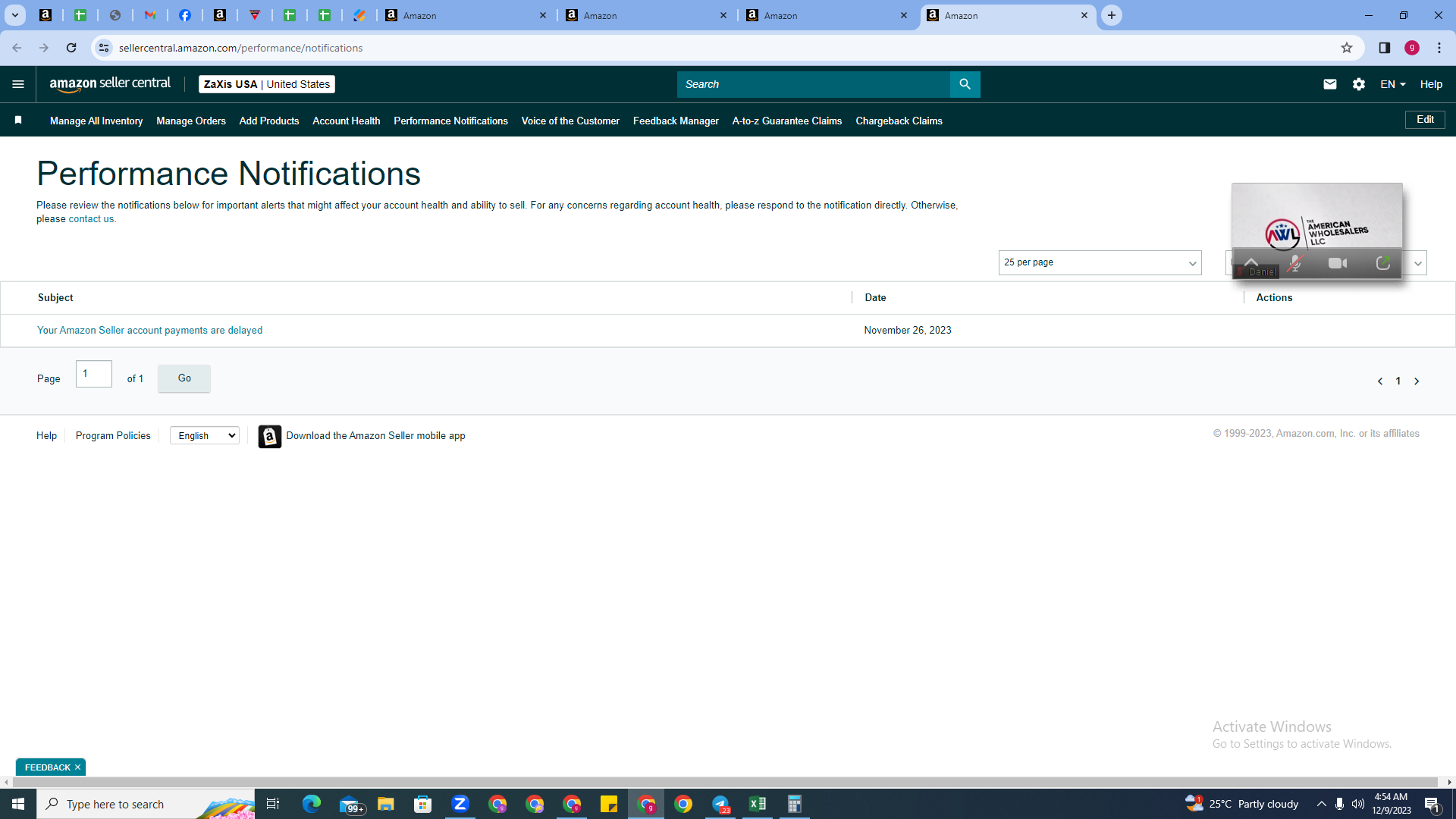View site information icon in address bar
This screenshot has height=819, width=1456.
click(x=104, y=48)
